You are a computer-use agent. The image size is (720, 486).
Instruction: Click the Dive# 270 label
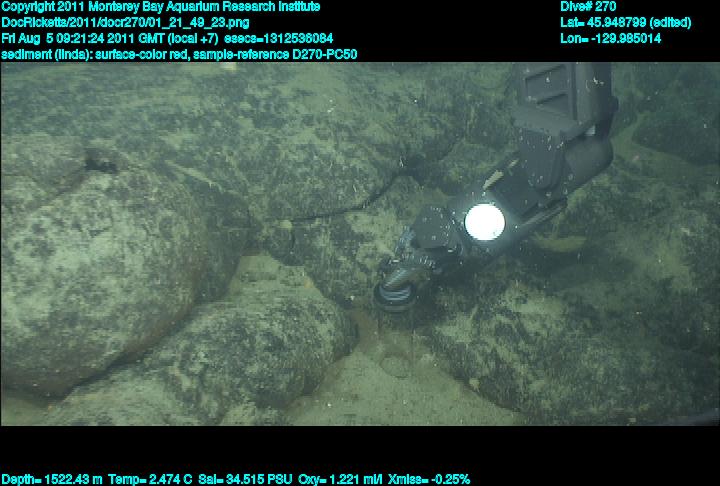point(588,7)
